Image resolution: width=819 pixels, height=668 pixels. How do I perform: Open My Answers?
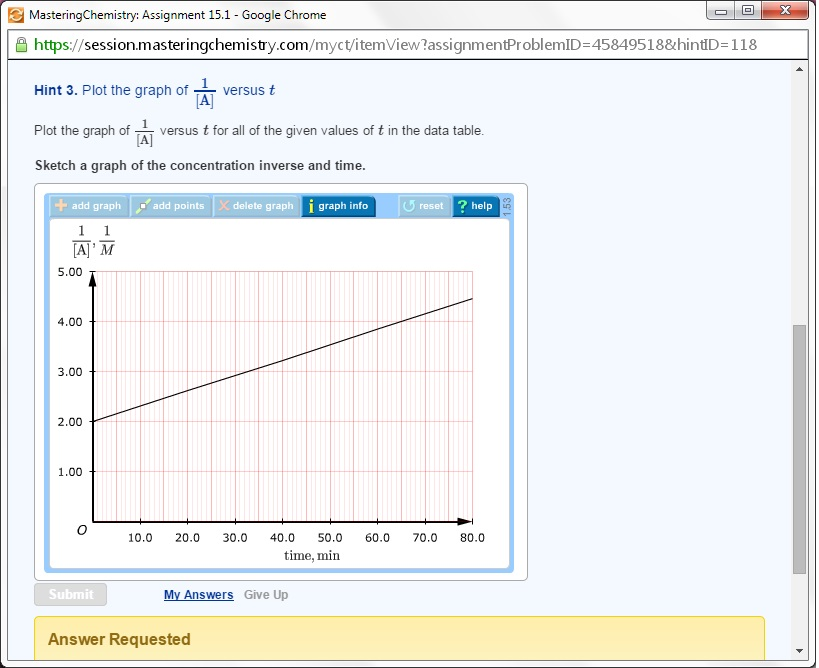point(197,594)
